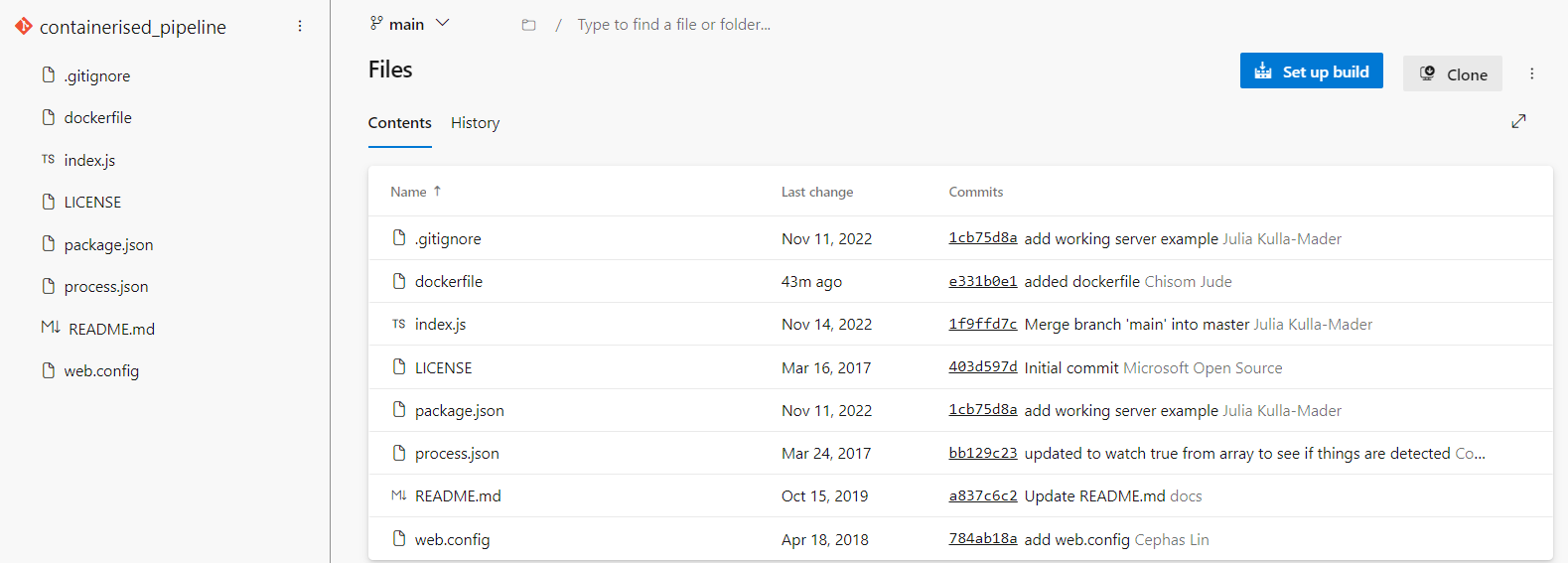Select the Contents tab
Image resolution: width=1568 pixels, height=563 pixels.
(399, 123)
